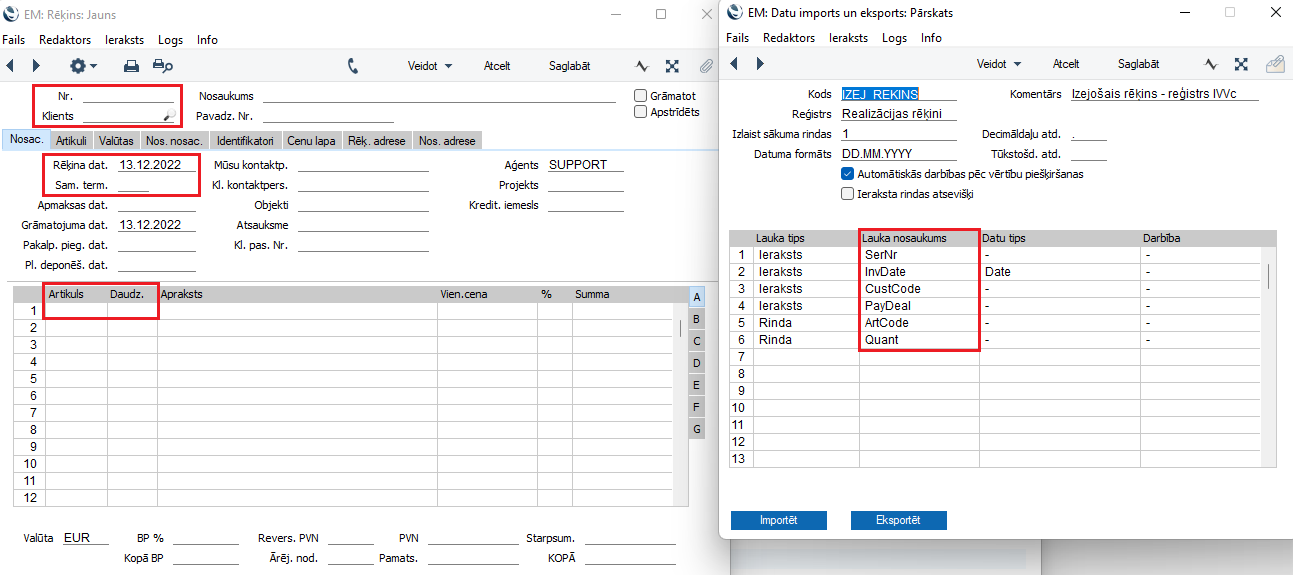Enable the Apstrīdēts checkbox

(x=641, y=112)
